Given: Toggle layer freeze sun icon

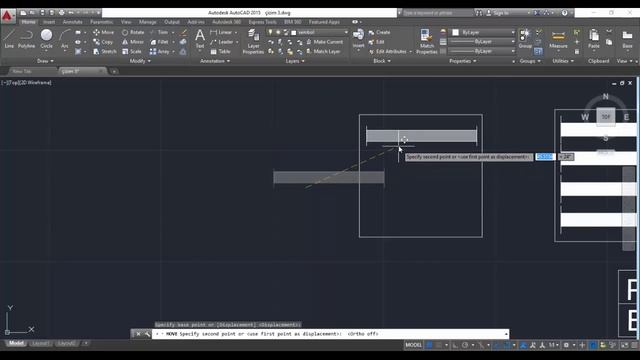Looking at the screenshot, I should coord(278,32).
